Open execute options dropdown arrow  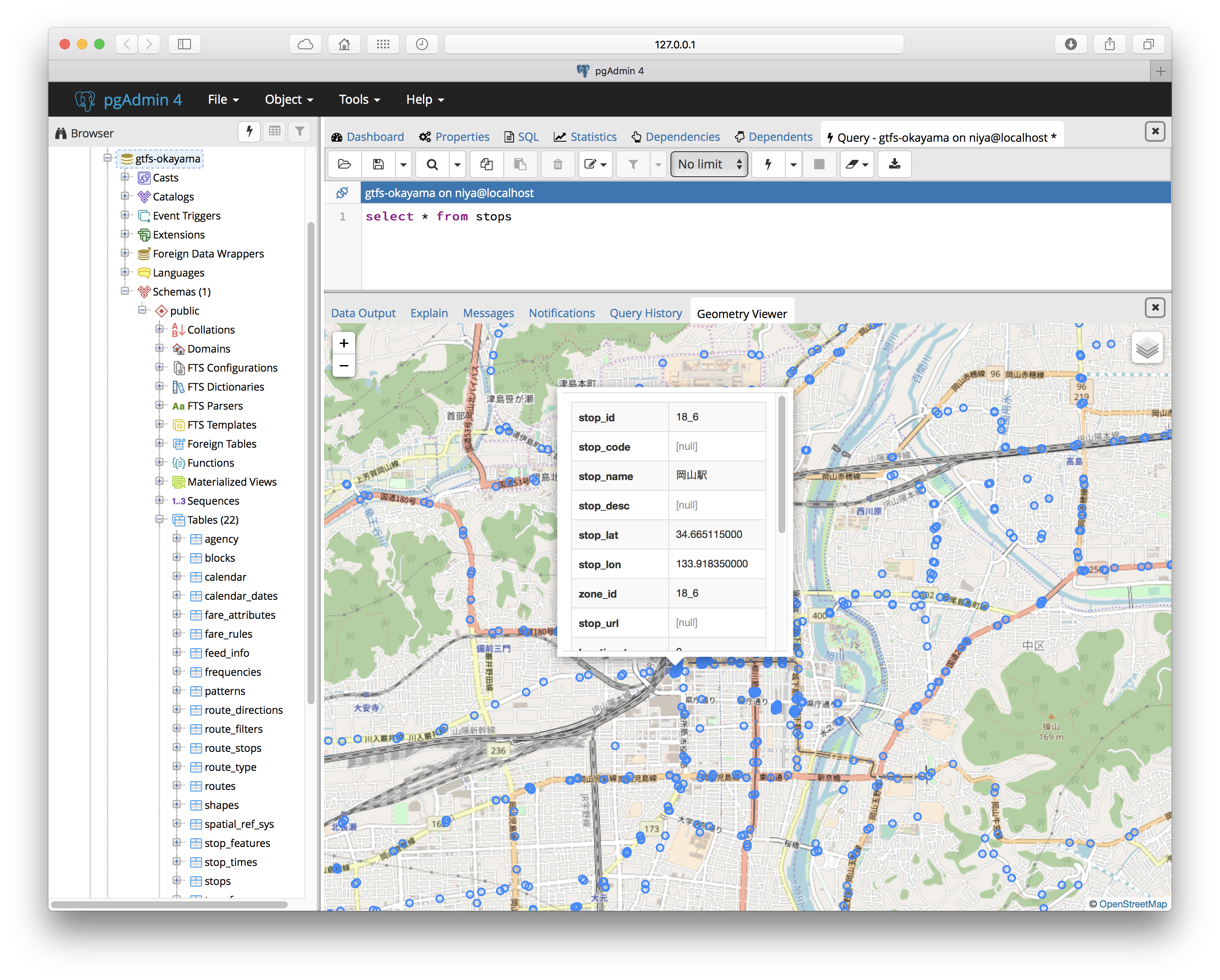(x=793, y=164)
